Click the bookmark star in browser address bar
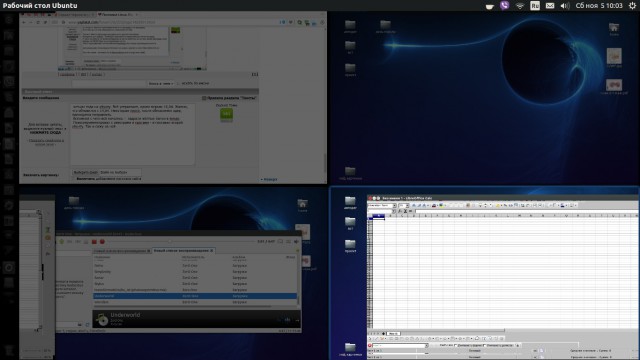This screenshot has width=640, height=360. point(290,22)
